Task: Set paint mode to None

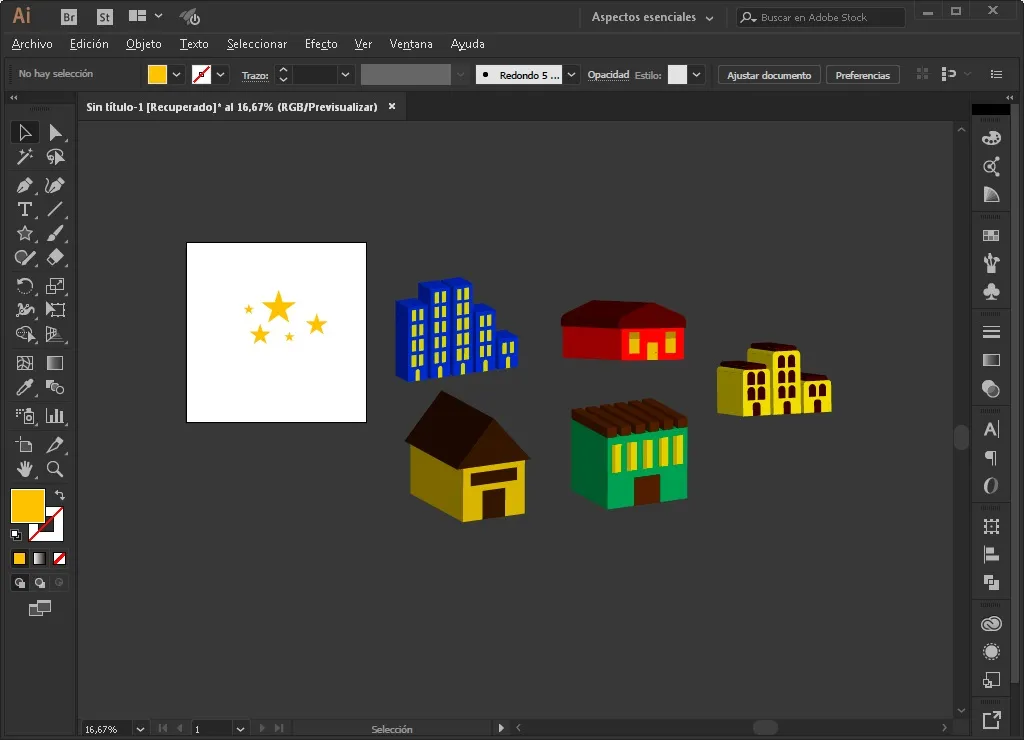Action: click(59, 558)
